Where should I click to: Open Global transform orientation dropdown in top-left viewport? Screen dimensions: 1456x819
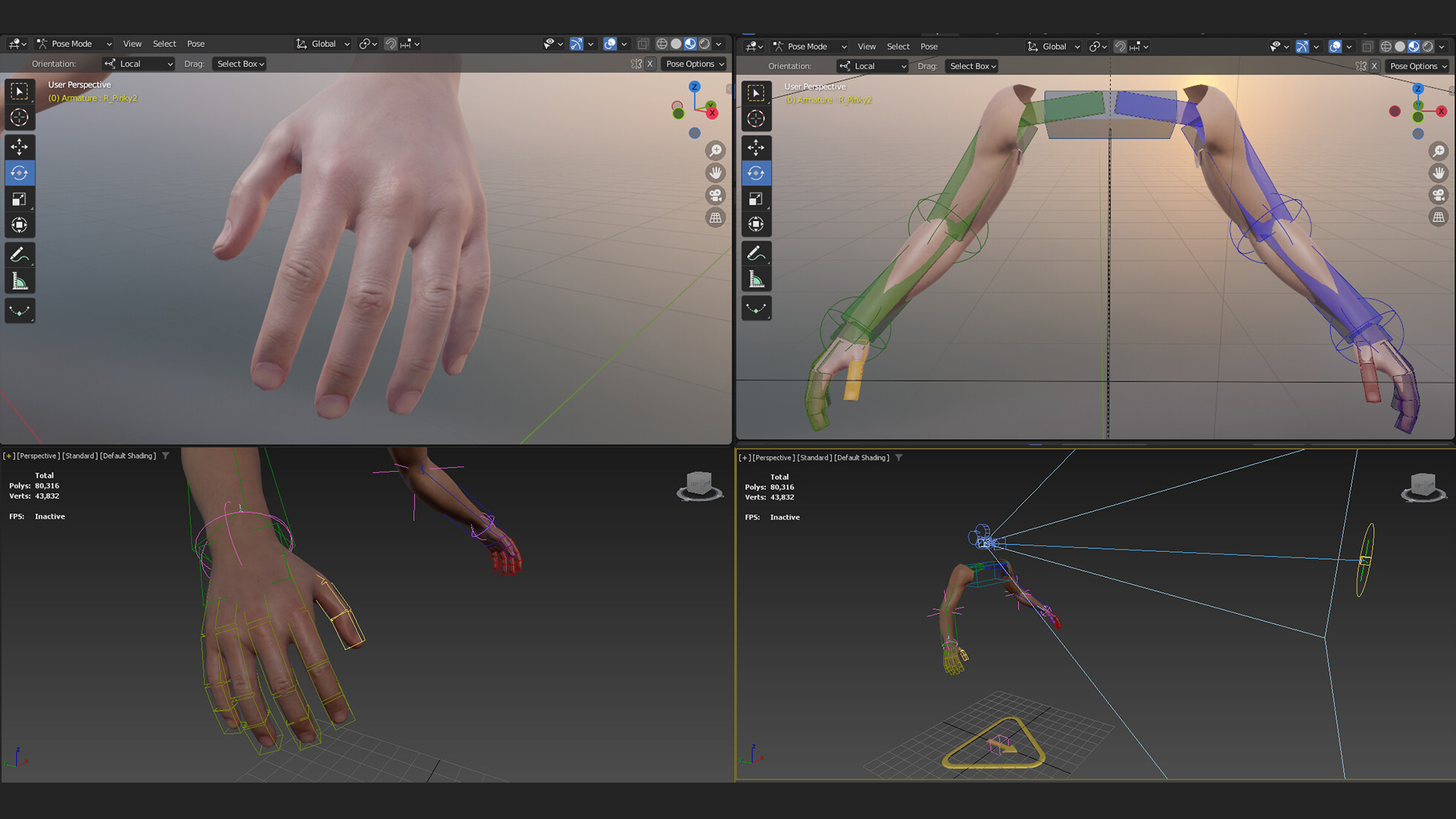point(323,44)
